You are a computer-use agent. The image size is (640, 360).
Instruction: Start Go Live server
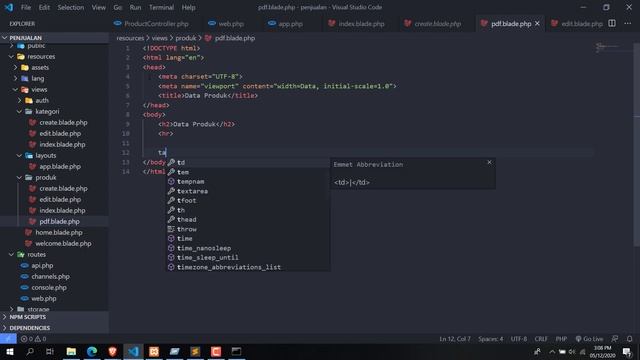[589, 339]
